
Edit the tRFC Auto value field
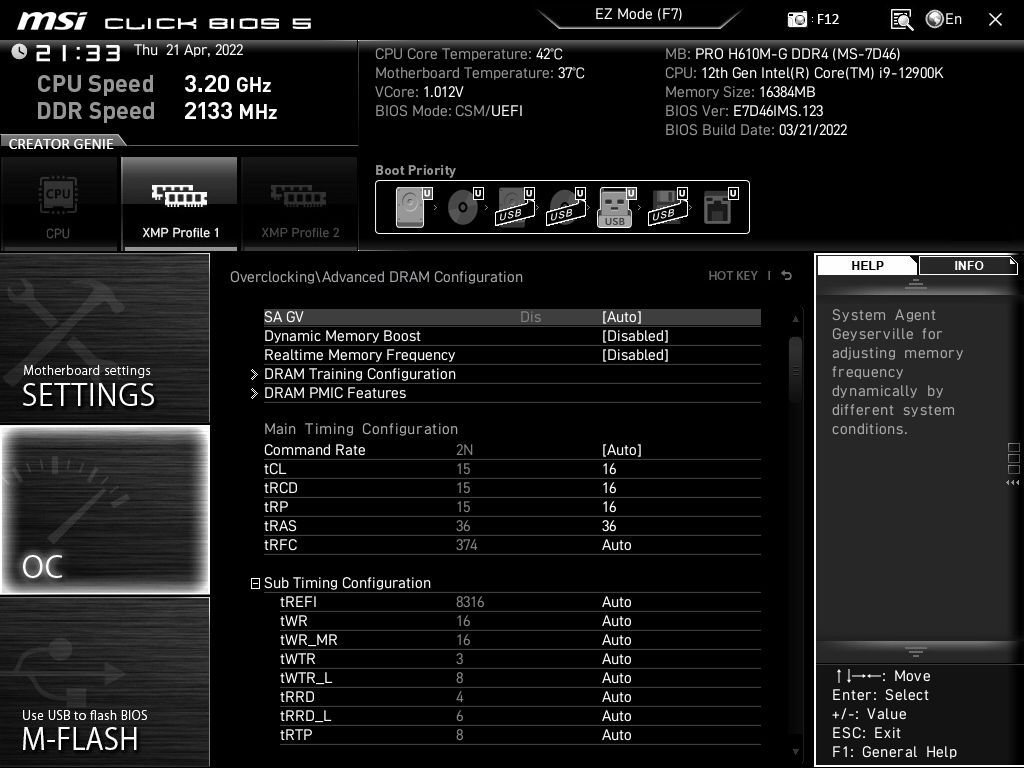[x=616, y=545]
